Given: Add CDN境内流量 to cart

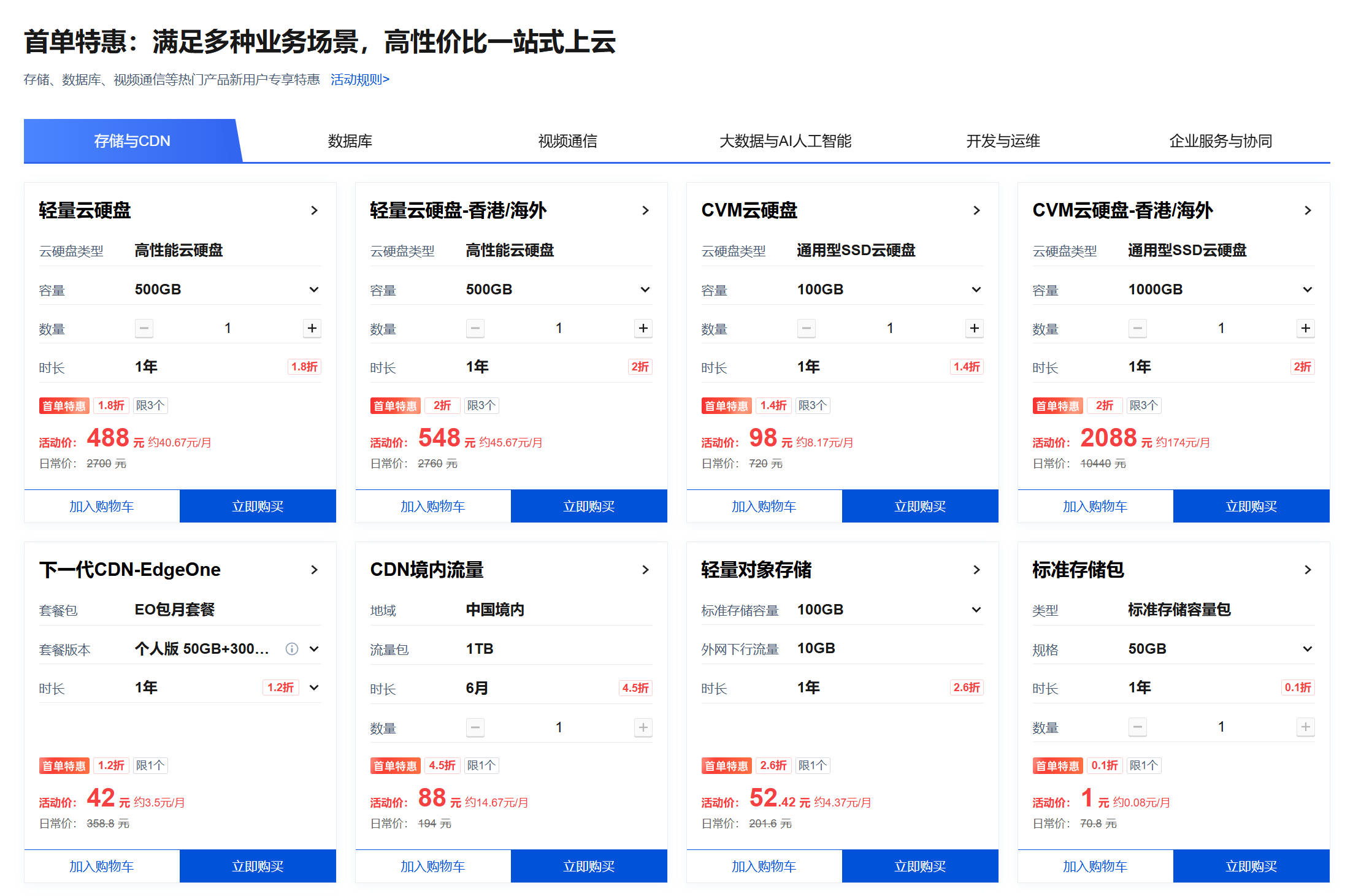Looking at the screenshot, I should tap(433, 866).
